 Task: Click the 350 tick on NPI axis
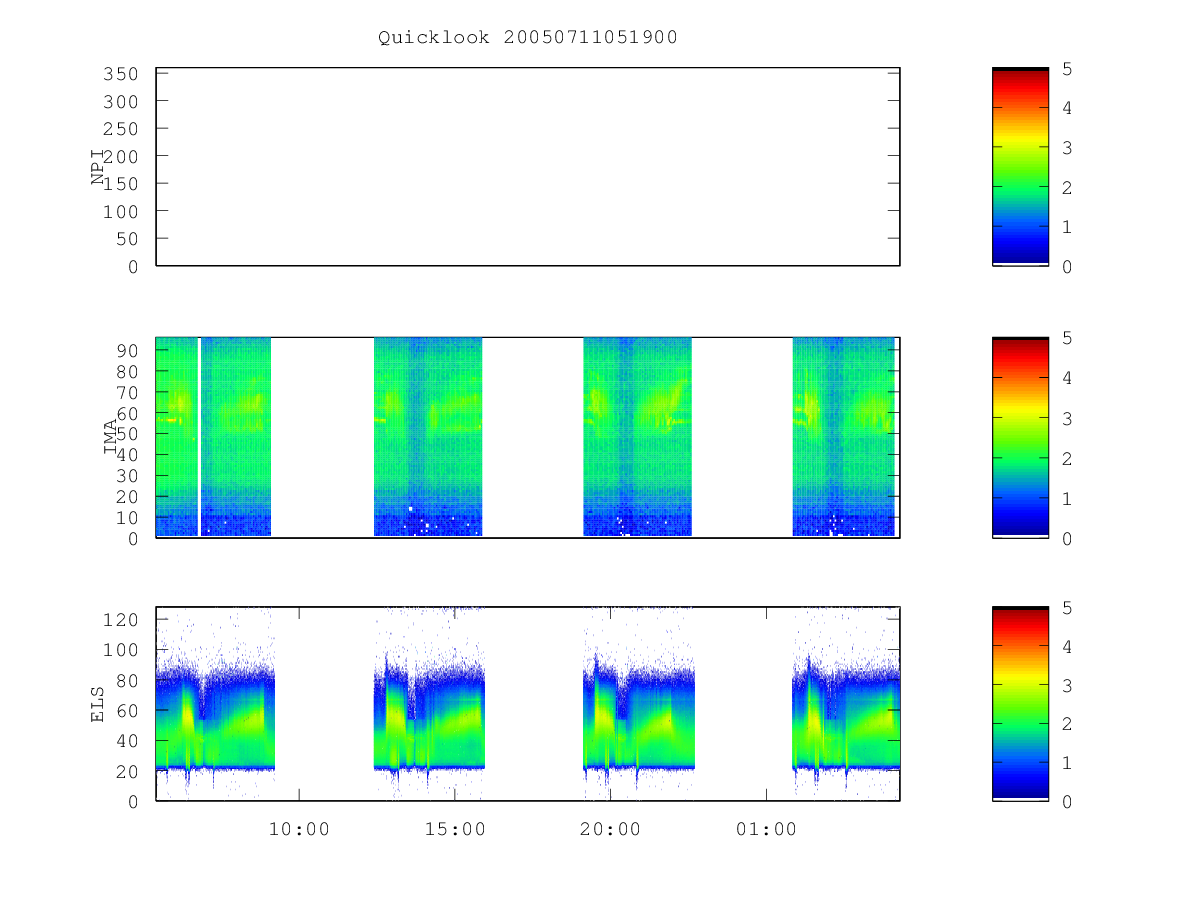pos(121,74)
